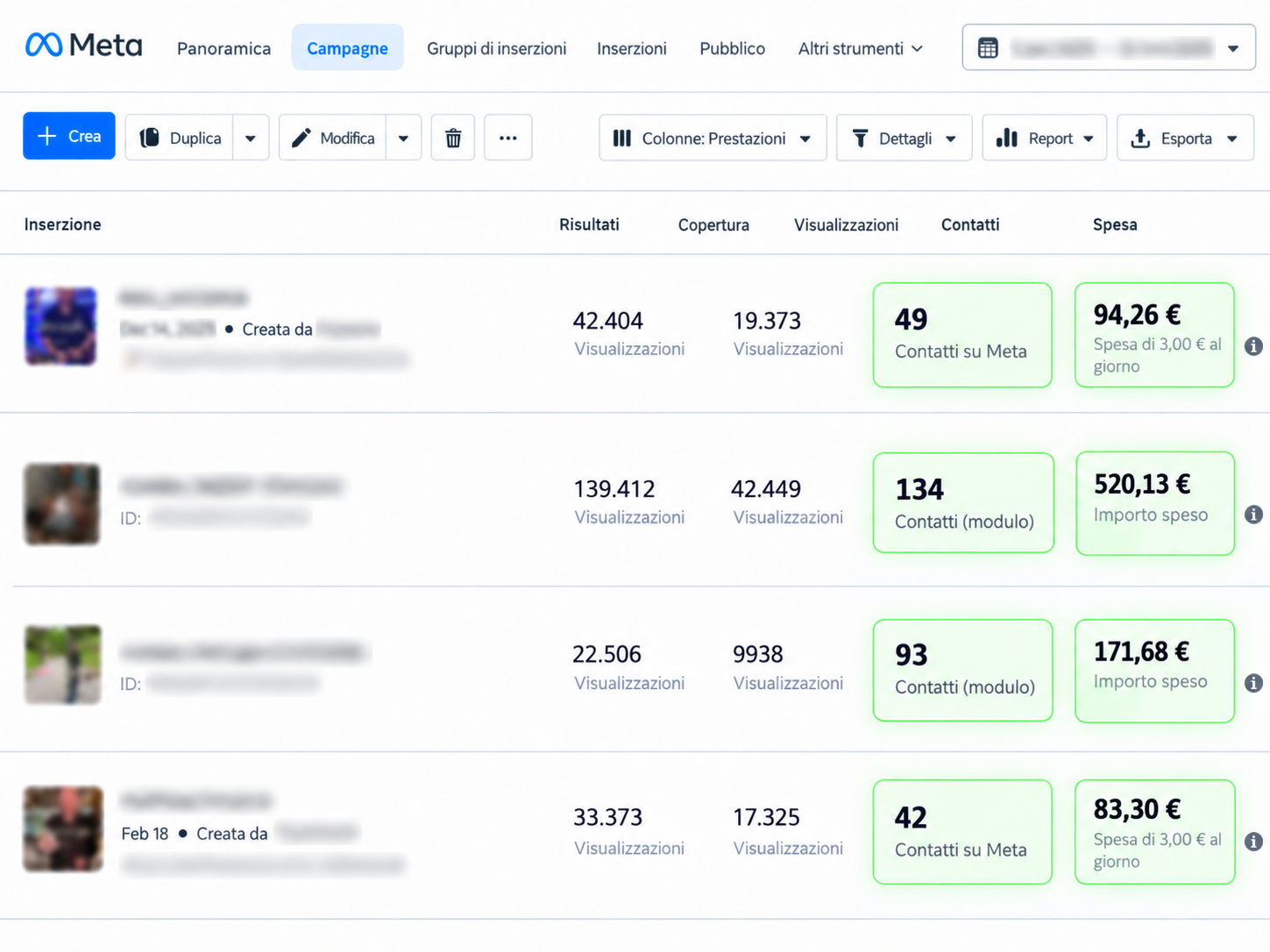Sort by the Contatti column header
1270x952 pixels.
point(970,224)
